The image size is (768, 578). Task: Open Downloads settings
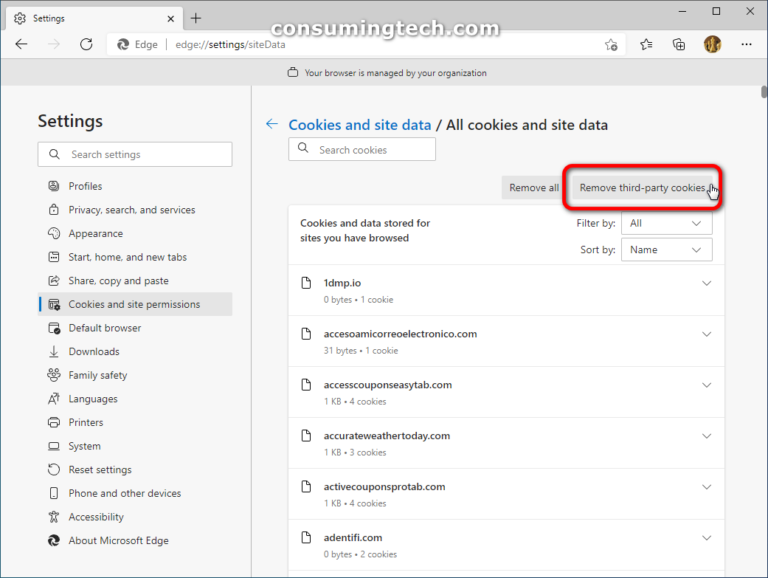pyautogui.click(x=135, y=352)
